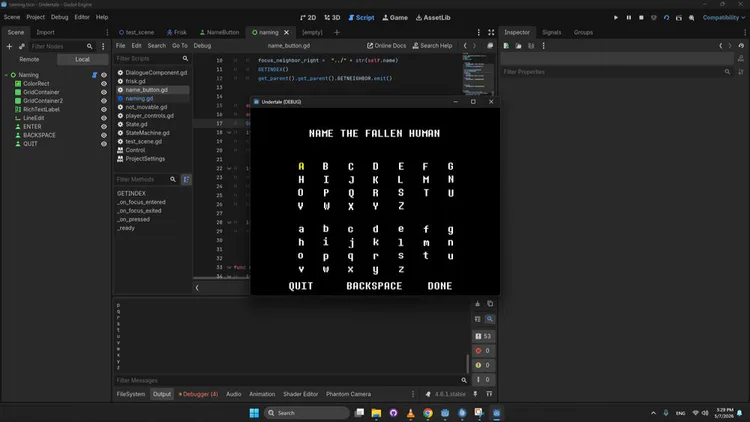Hide the BACKSPACE node
This screenshot has height=422, width=750.
pos(104,135)
